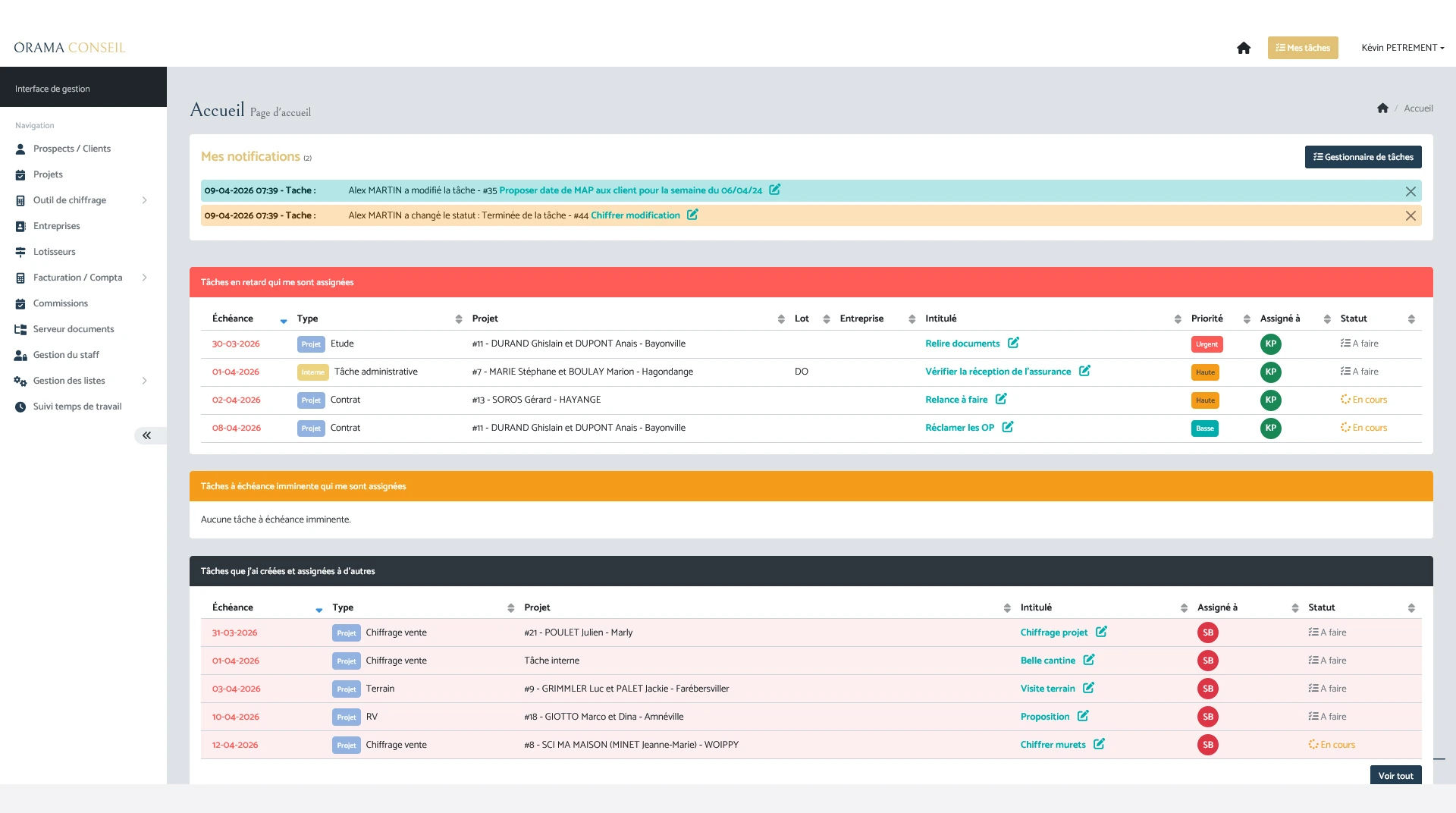Click the Voir tout button

coord(1395,775)
